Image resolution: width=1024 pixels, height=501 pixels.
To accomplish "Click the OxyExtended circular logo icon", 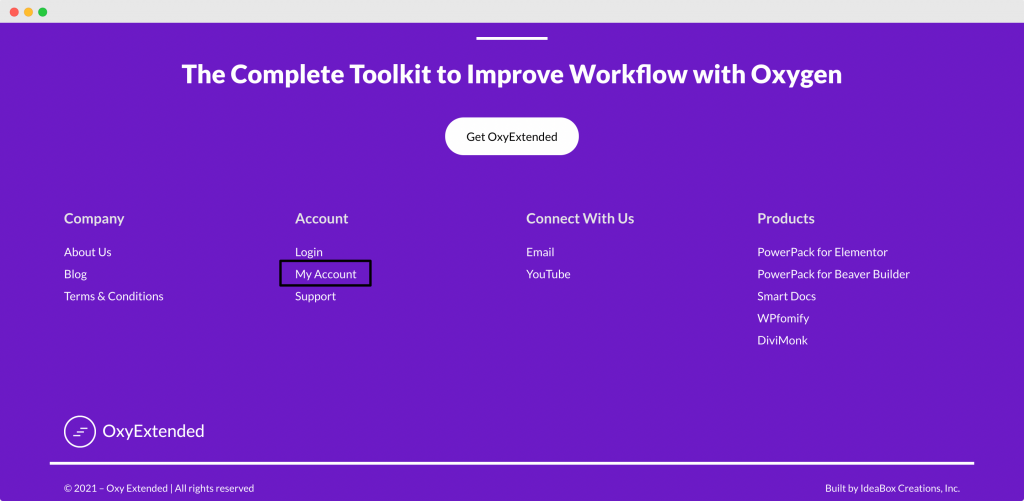I will (80, 431).
